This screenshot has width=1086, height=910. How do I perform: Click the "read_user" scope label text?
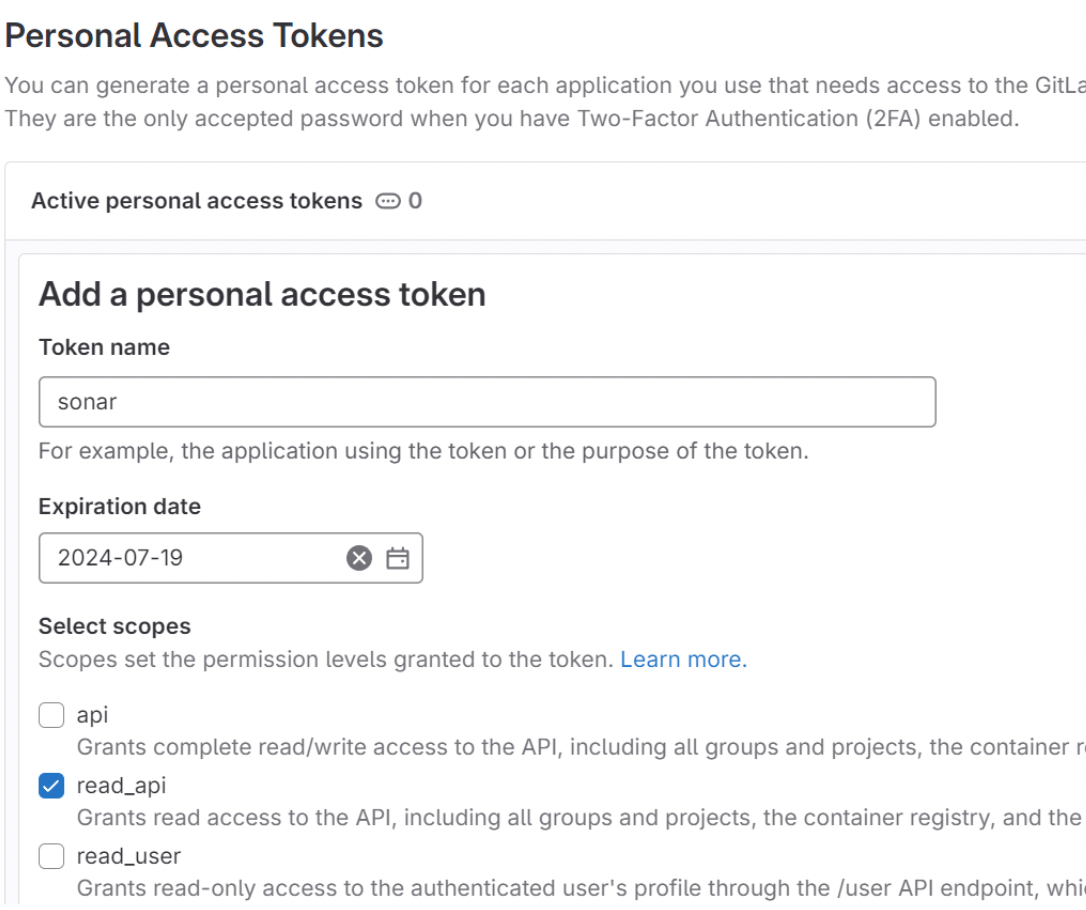click(128, 856)
